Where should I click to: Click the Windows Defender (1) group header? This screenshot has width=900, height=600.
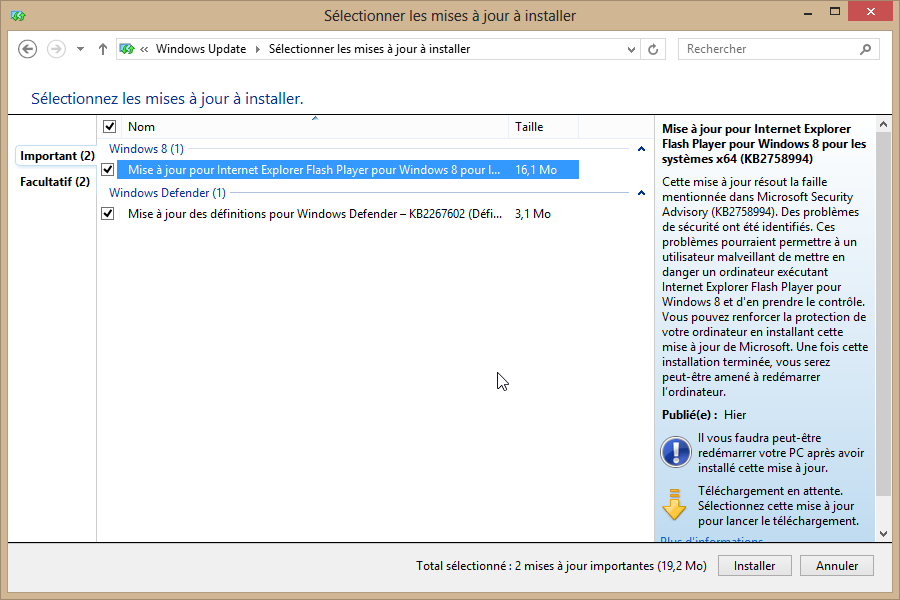167,193
